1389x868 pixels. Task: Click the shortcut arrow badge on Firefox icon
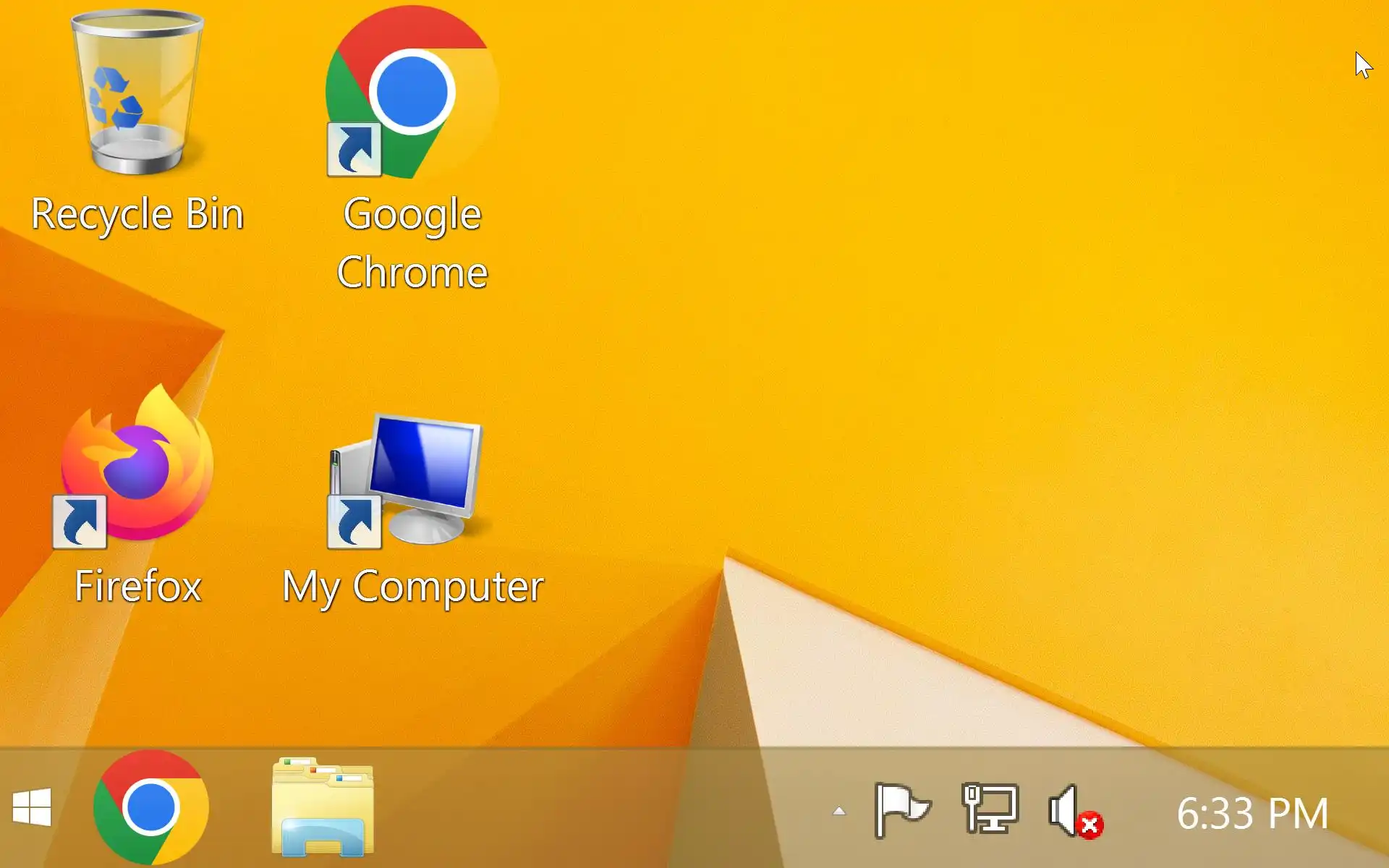80,522
